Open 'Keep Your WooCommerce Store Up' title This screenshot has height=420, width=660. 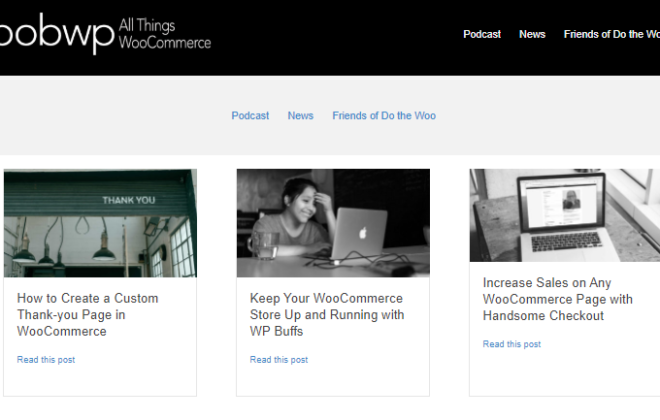[327, 315]
